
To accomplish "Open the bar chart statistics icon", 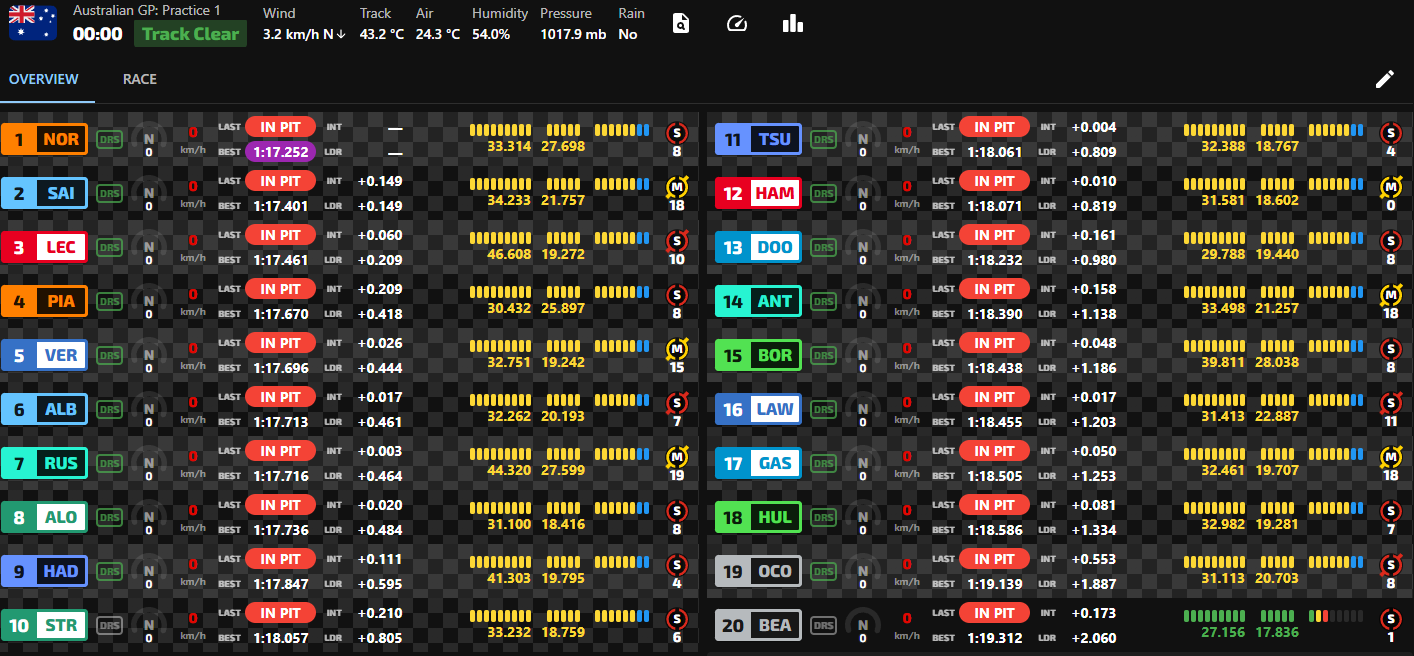I will (793, 23).
